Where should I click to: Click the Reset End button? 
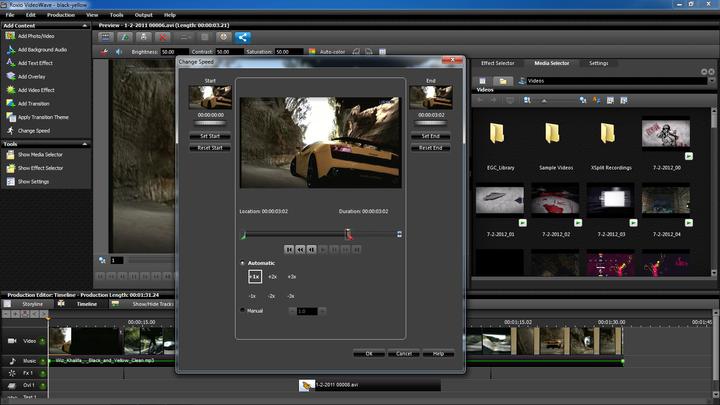[431, 148]
